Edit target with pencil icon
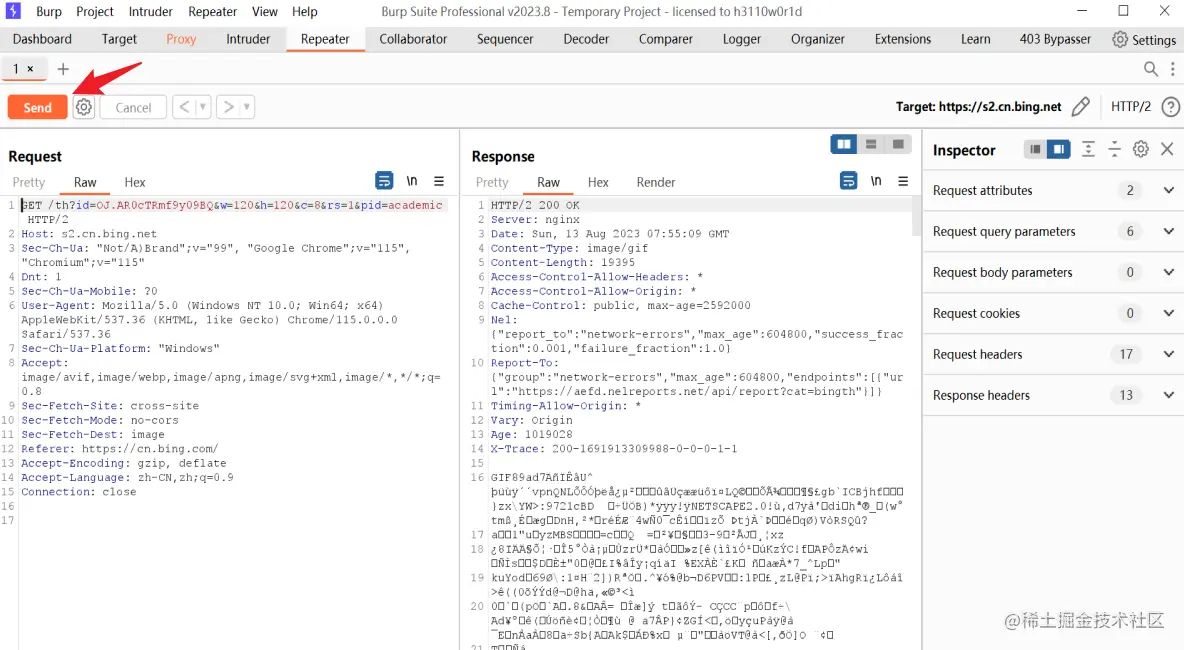The image size is (1184, 650). (1081, 106)
